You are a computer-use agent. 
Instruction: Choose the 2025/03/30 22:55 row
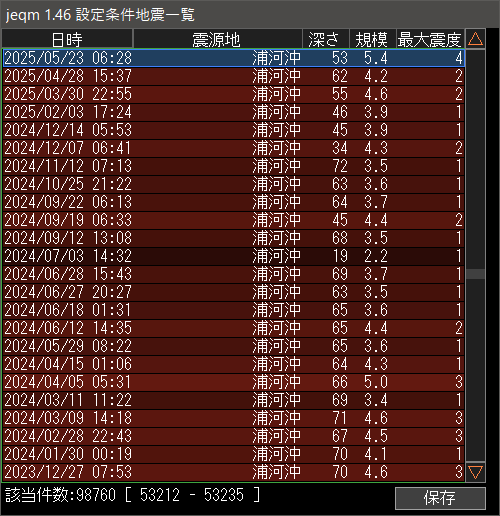(x=234, y=94)
